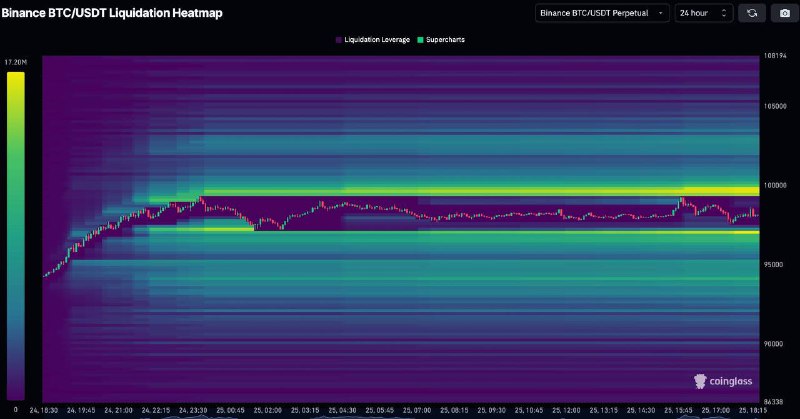This screenshot has width=800, height=419.
Task: Click the 17.20M scale maximum label
Action: [15, 62]
